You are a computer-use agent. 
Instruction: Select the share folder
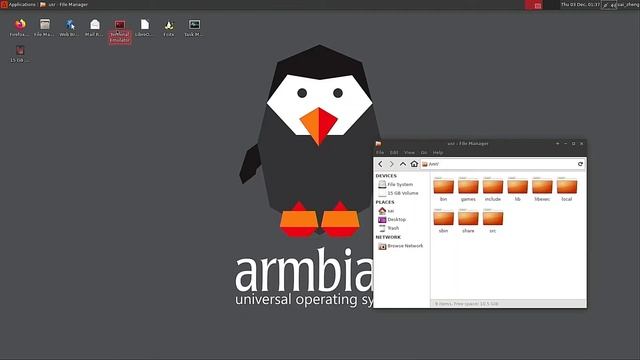click(468, 221)
